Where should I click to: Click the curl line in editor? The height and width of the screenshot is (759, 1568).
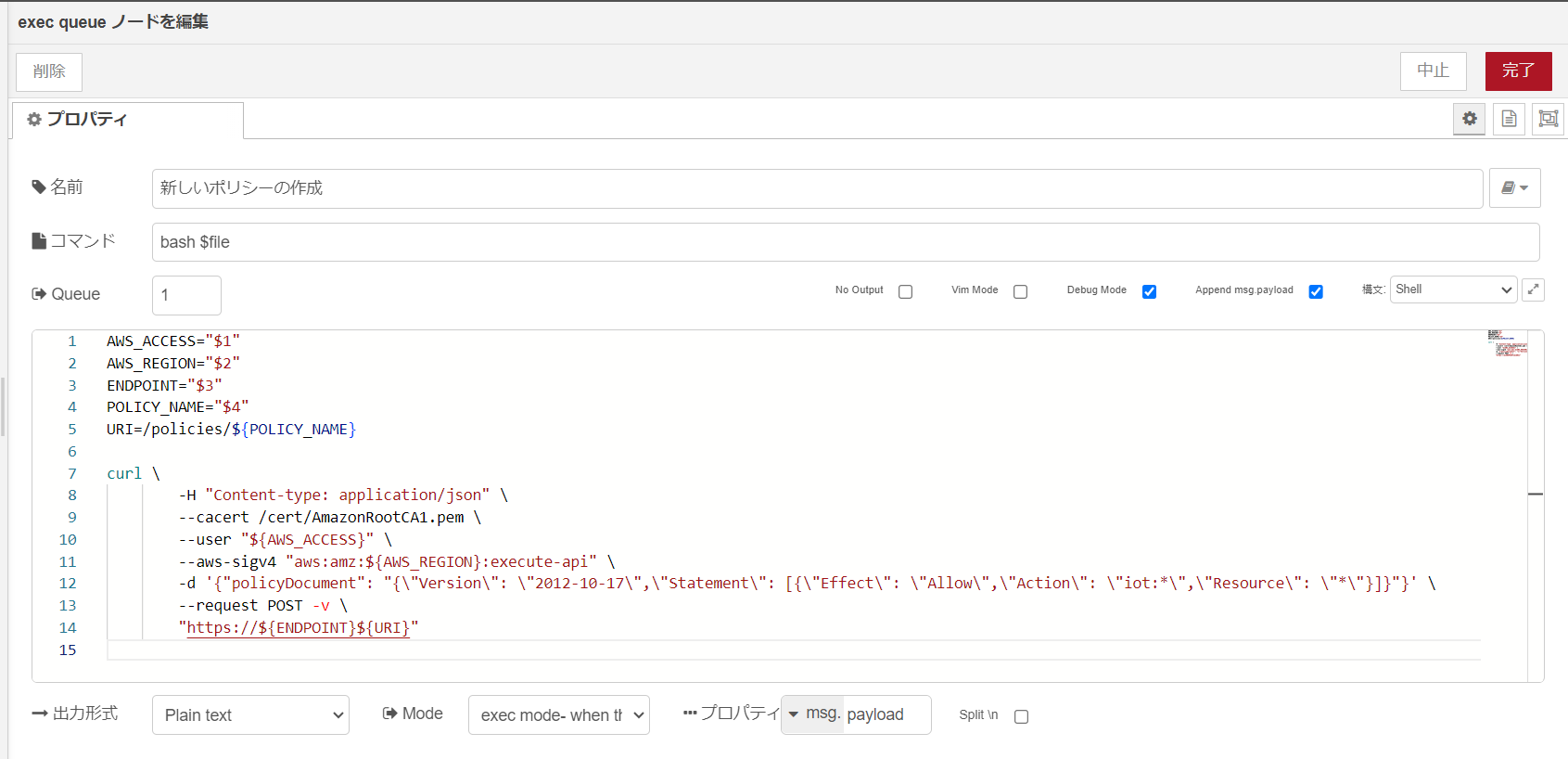point(134,473)
